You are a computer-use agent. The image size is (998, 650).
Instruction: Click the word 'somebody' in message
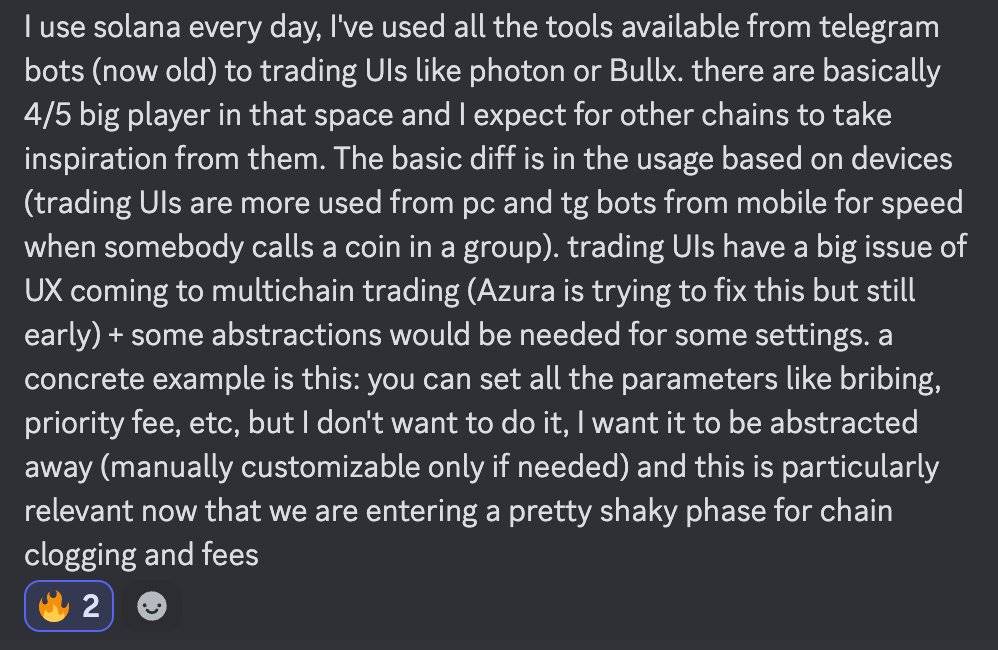tap(174, 248)
